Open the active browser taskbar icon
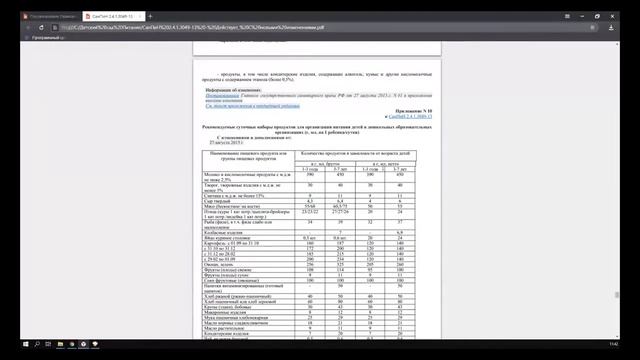 (x=83, y=344)
